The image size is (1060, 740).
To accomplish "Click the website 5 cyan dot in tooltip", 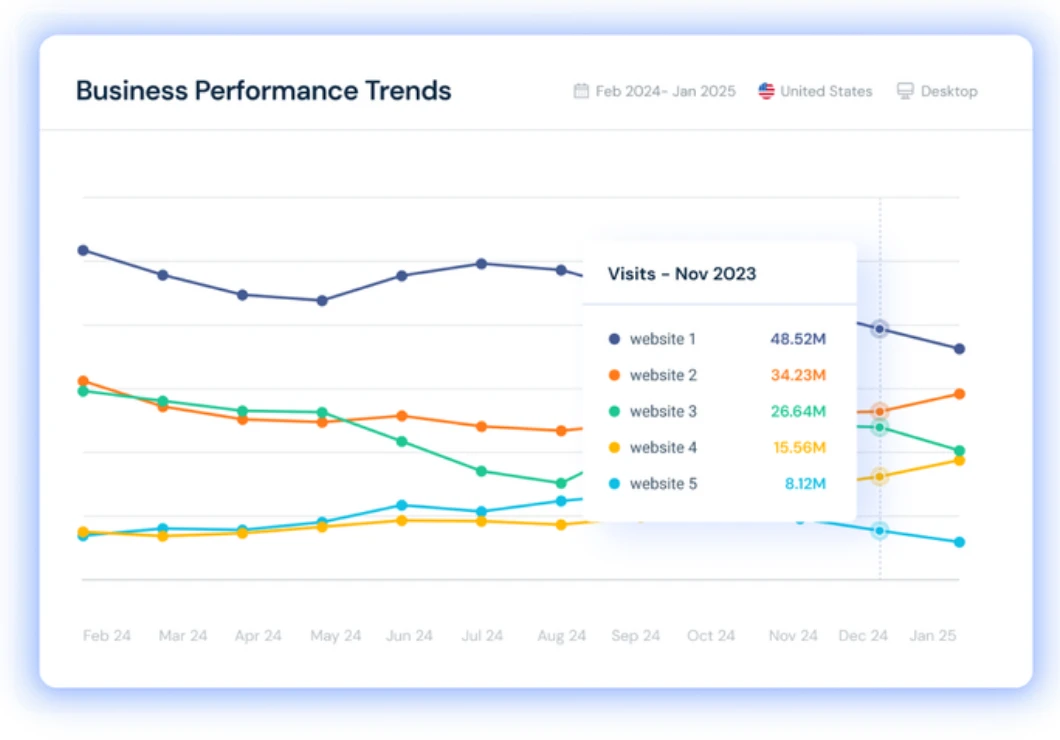I will tap(614, 484).
